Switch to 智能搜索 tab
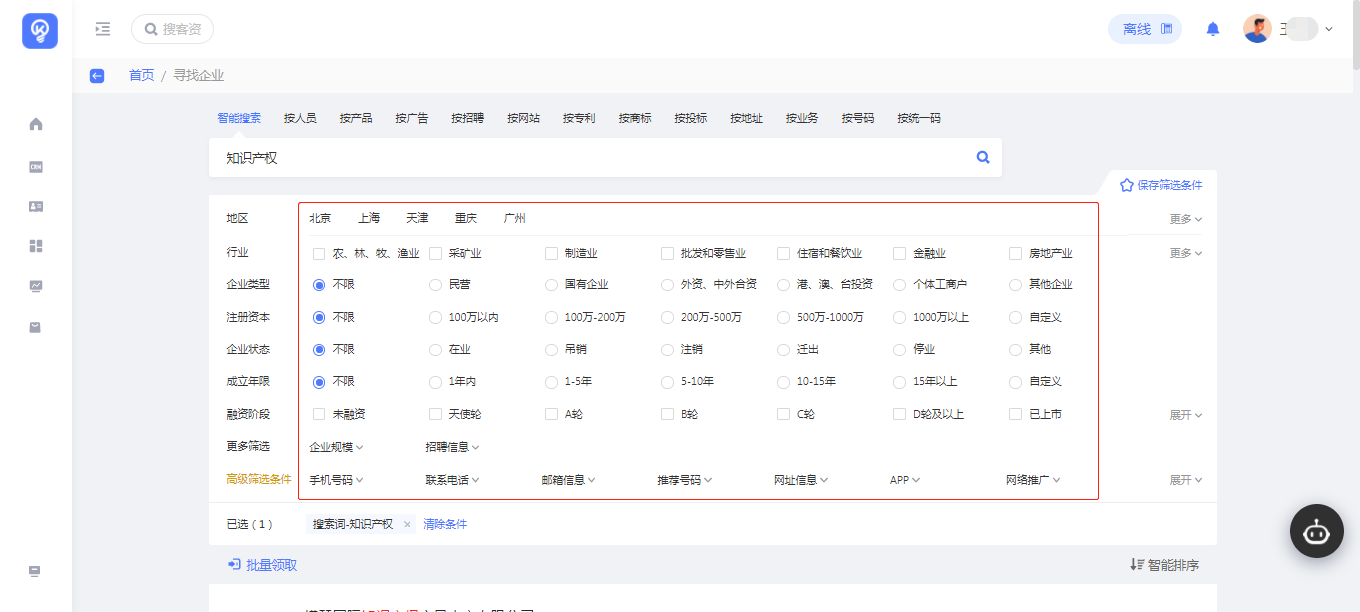The width and height of the screenshot is (1360, 612). (x=239, y=118)
